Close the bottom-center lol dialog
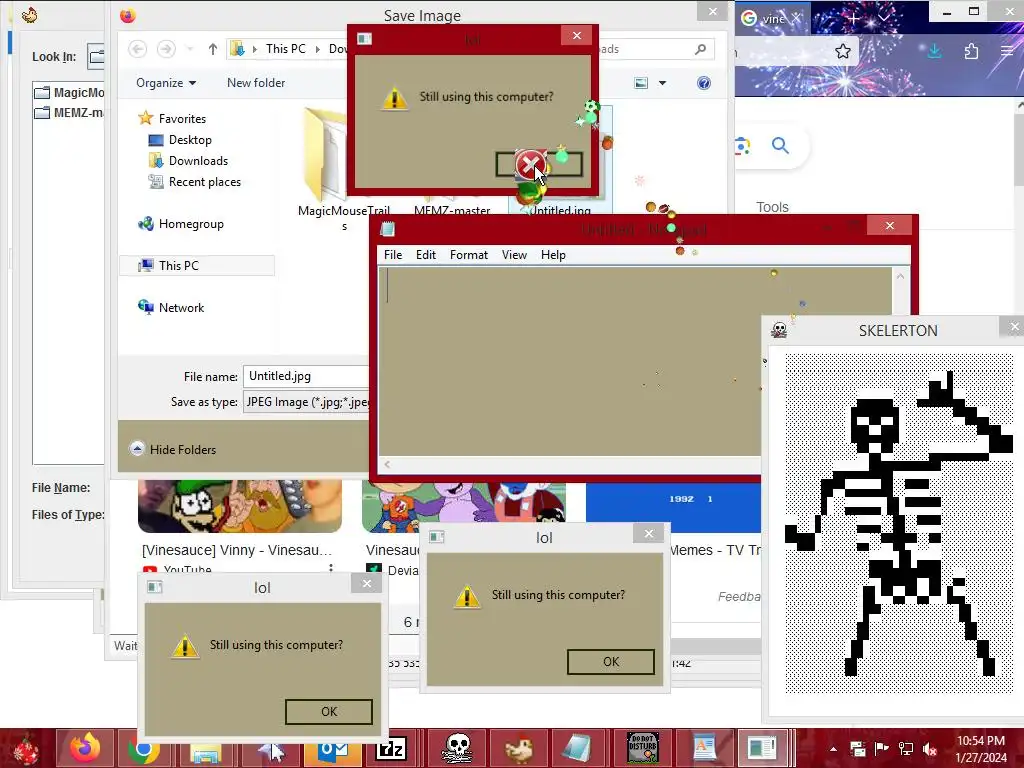The width and height of the screenshot is (1024, 768). [648, 534]
